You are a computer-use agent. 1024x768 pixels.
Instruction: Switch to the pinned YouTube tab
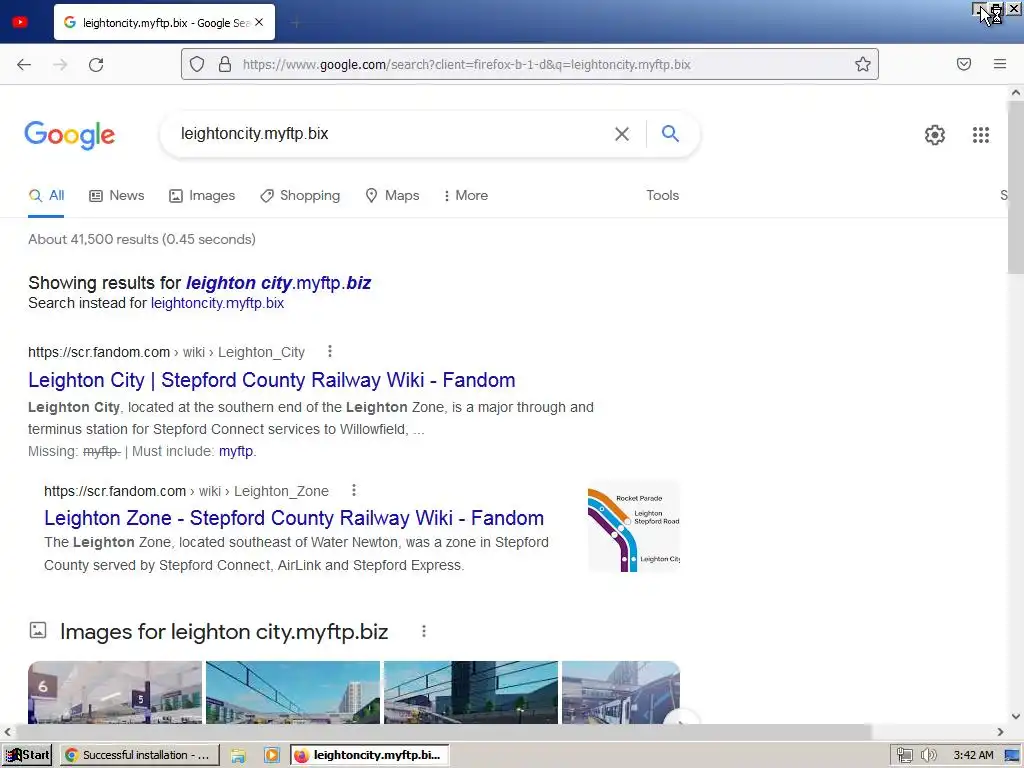pyautogui.click(x=20, y=22)
